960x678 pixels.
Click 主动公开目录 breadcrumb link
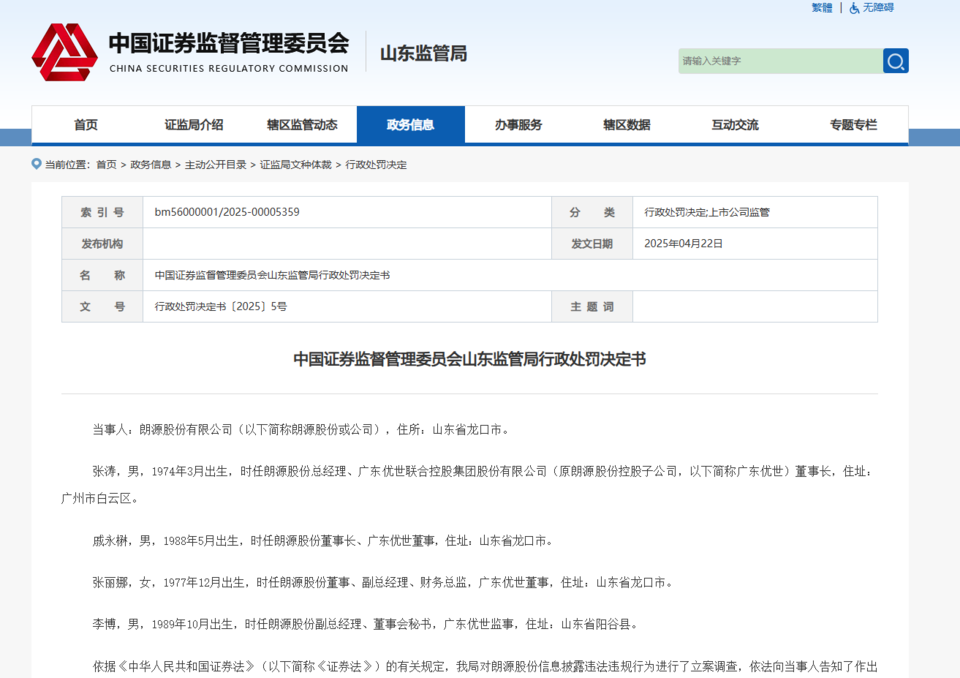pos(215,165)
